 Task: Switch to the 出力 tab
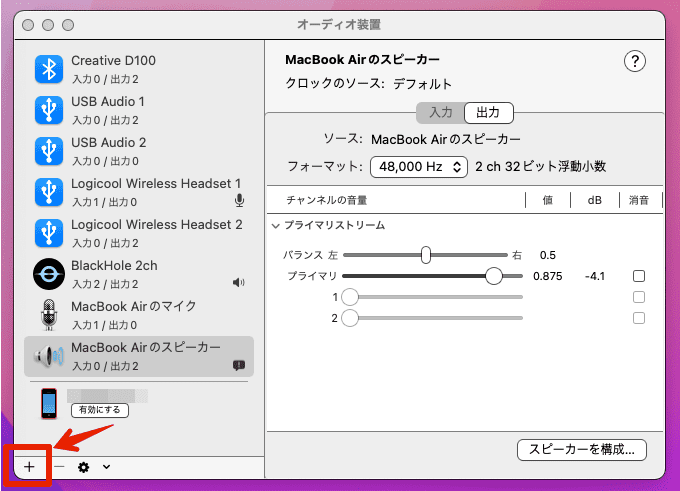[x=489, y=113]
